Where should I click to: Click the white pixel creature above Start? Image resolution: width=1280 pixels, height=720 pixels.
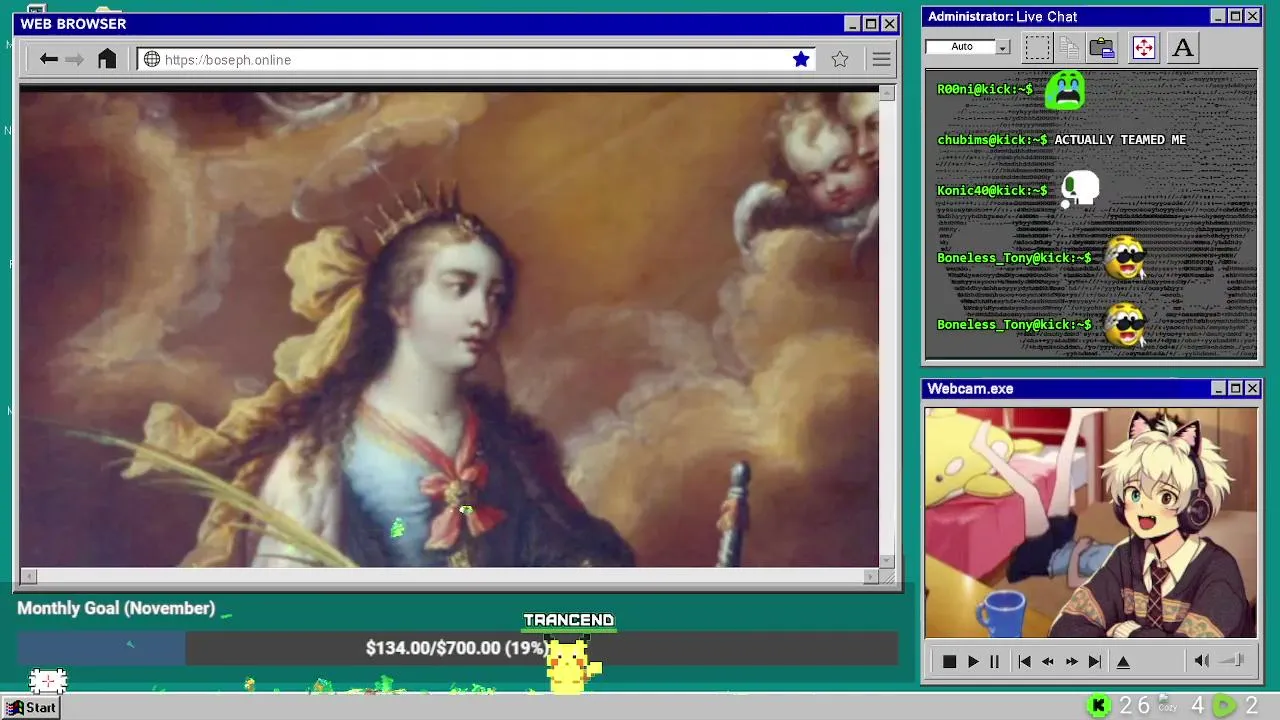[47, 681]
